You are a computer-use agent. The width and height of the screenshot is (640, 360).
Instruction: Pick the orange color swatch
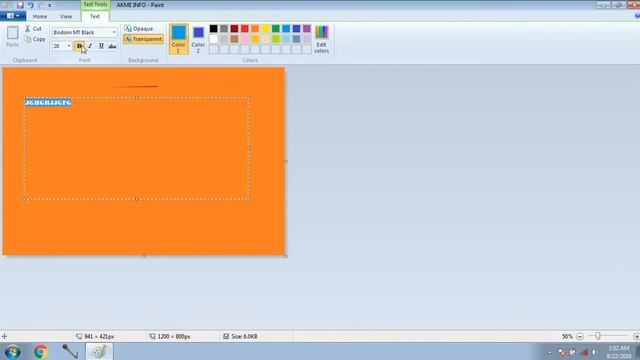(255, 29)
